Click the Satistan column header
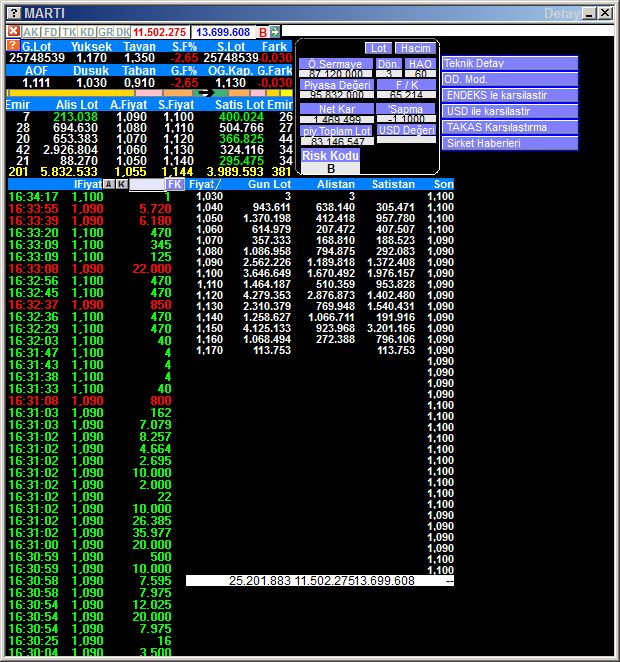 tap(393, 184)
